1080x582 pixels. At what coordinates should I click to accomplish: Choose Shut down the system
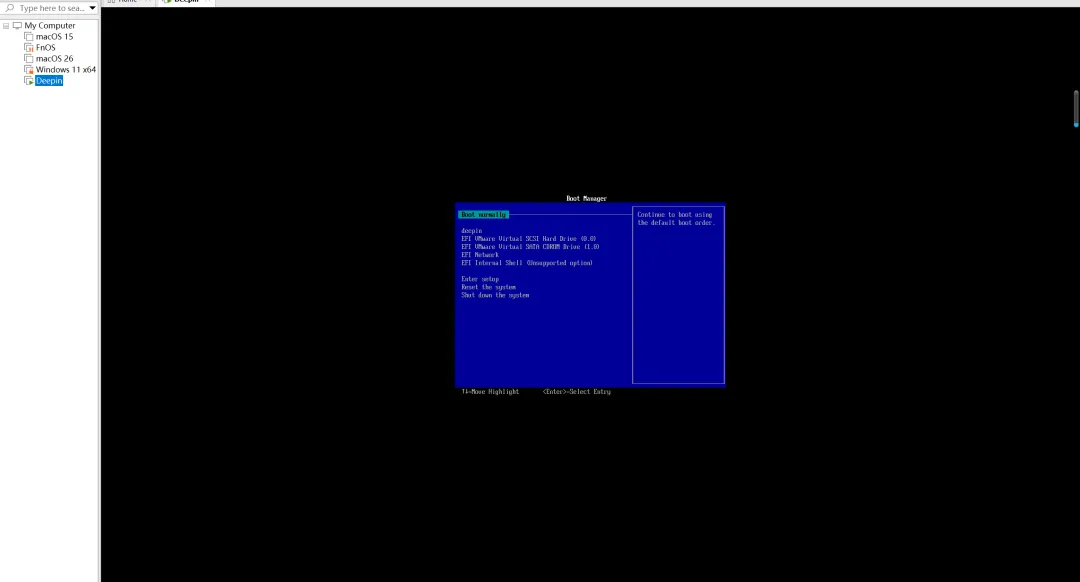pos(495,295)
